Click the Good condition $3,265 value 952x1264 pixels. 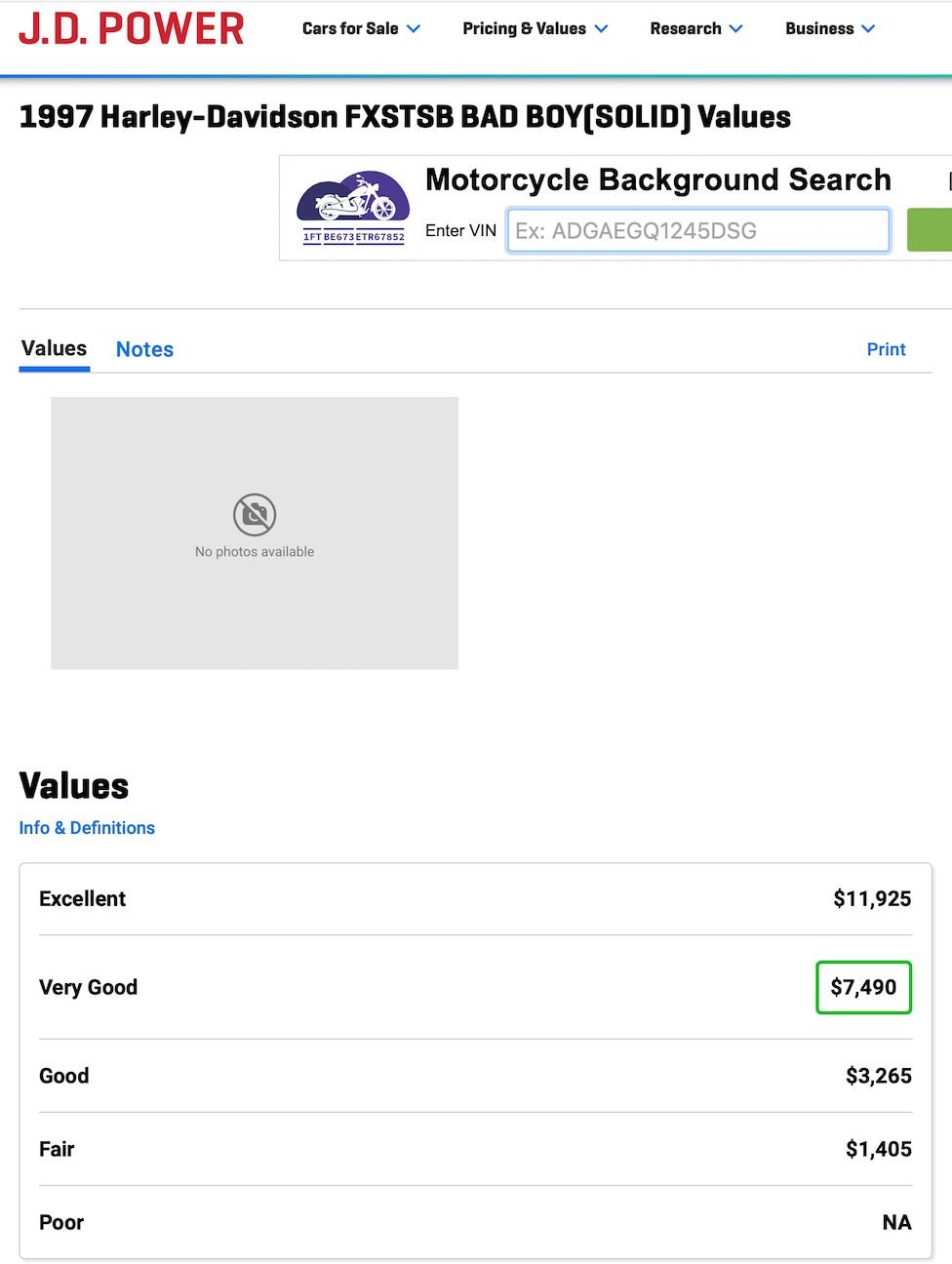coord(878,1076)
